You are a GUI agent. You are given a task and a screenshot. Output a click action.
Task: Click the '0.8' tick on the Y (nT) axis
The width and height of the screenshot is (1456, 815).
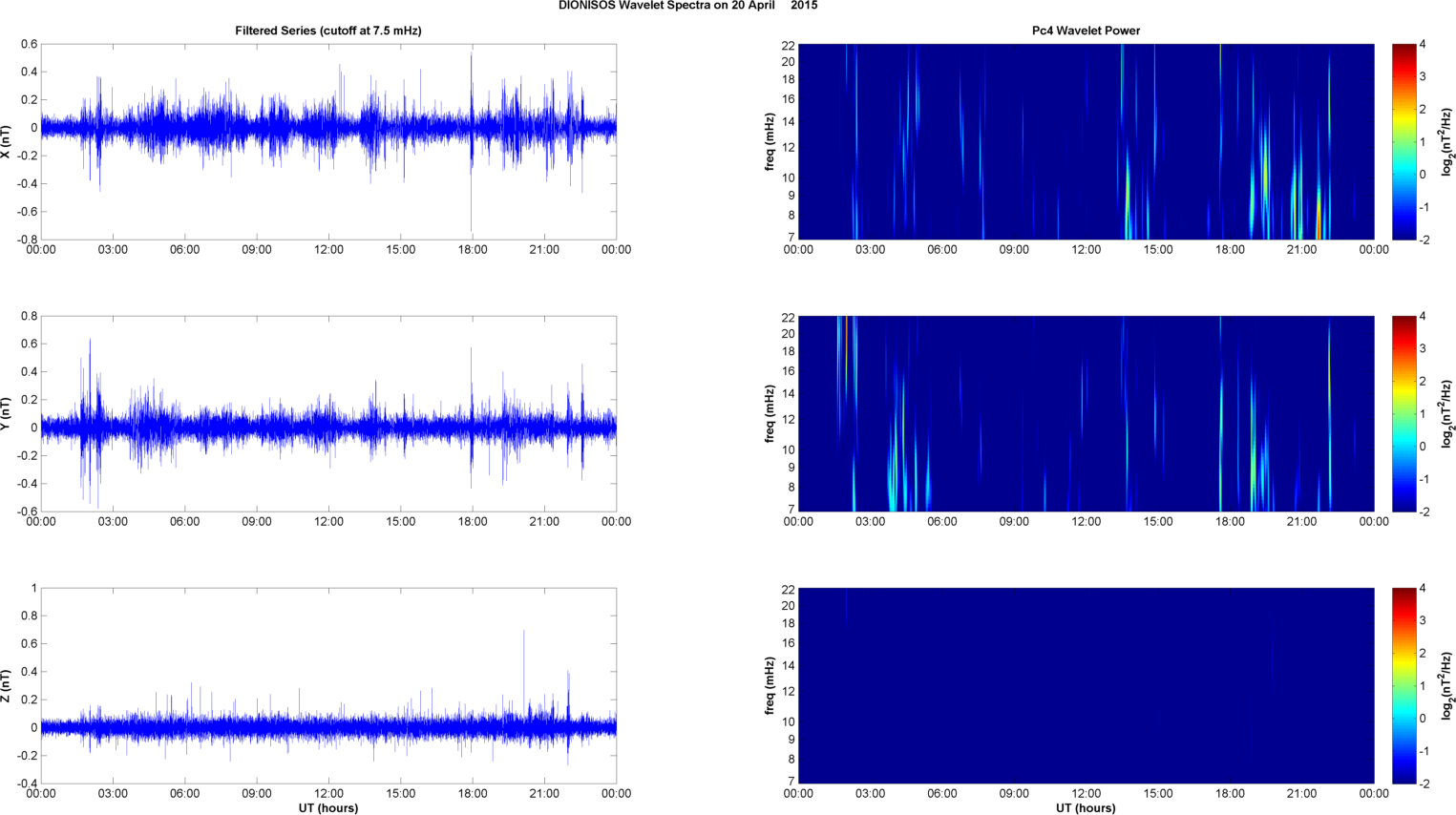point(30,316)
